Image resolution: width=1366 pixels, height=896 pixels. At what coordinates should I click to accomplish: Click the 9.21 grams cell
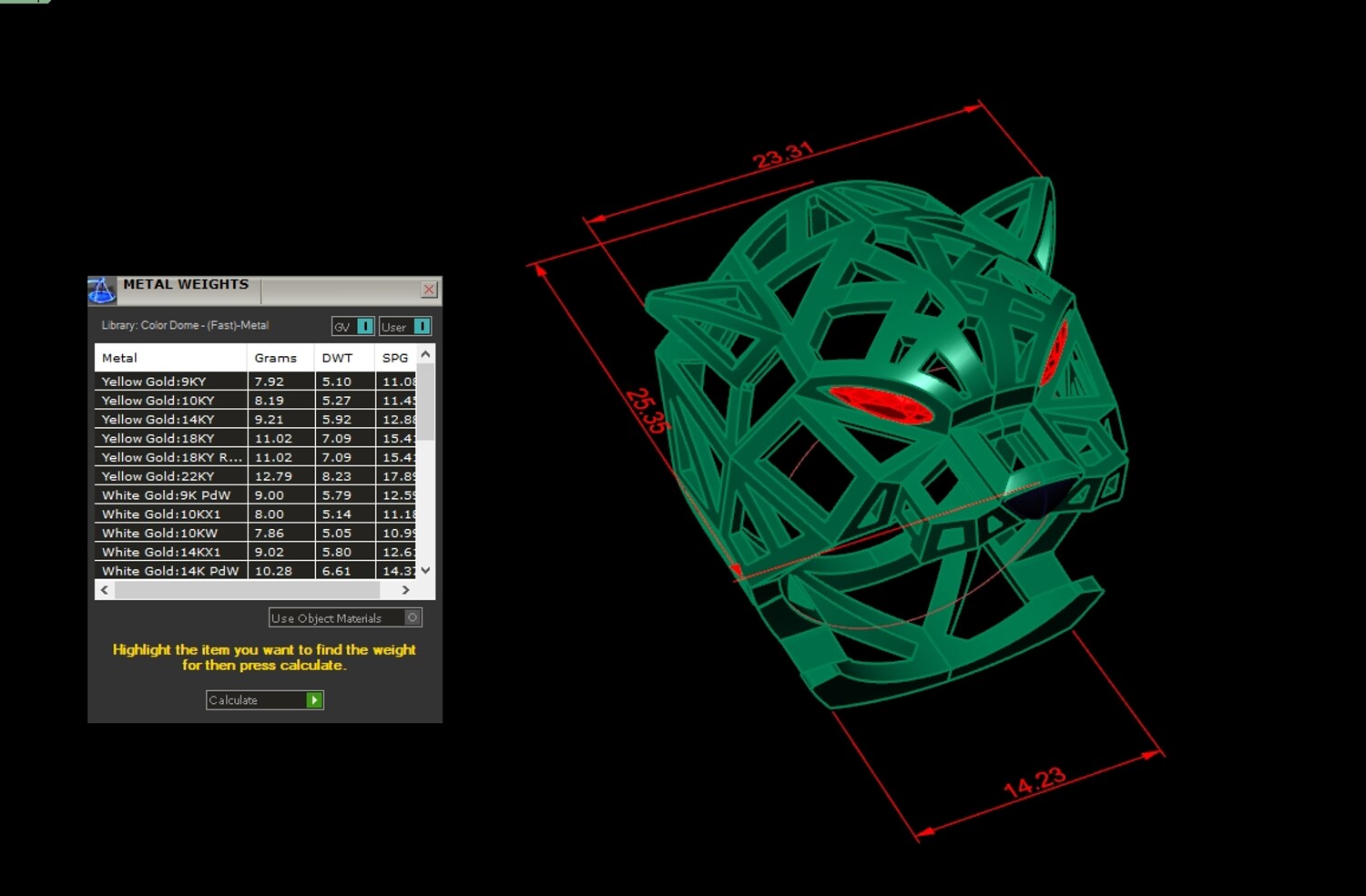[x=280, y=420]
